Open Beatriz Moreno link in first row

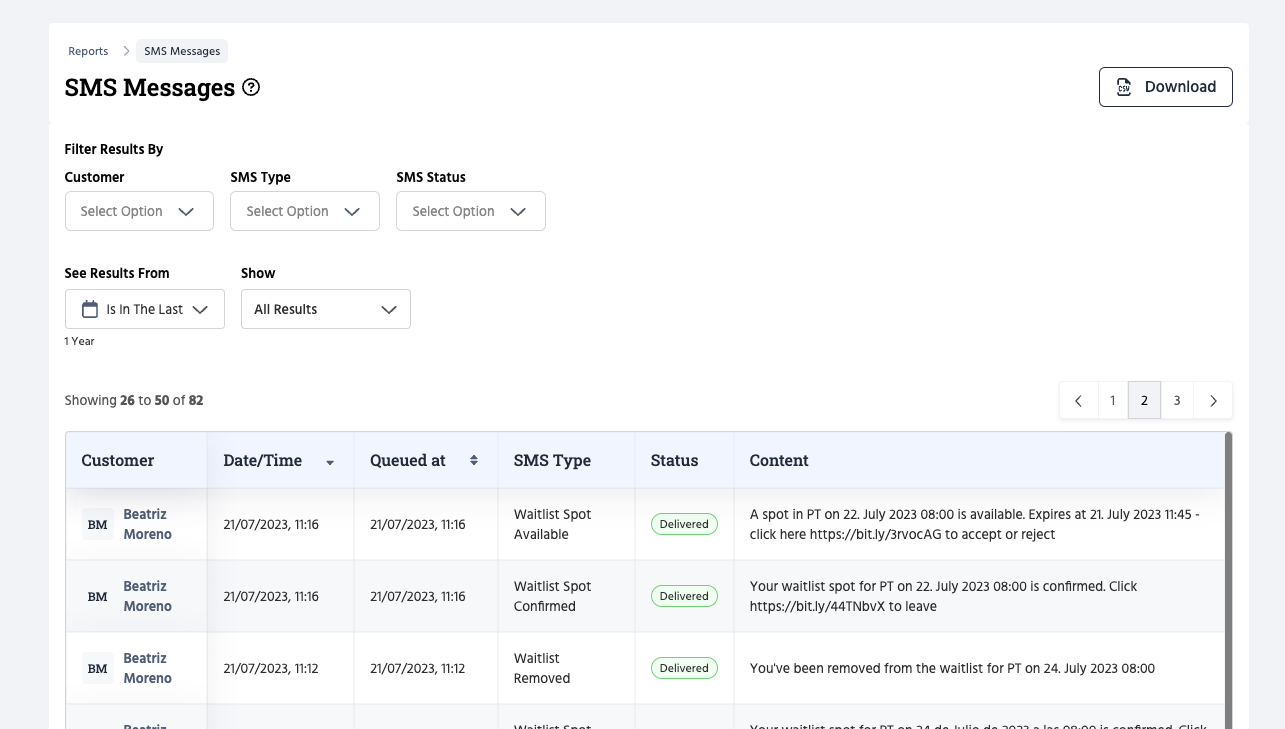click(x=147, y=524)
